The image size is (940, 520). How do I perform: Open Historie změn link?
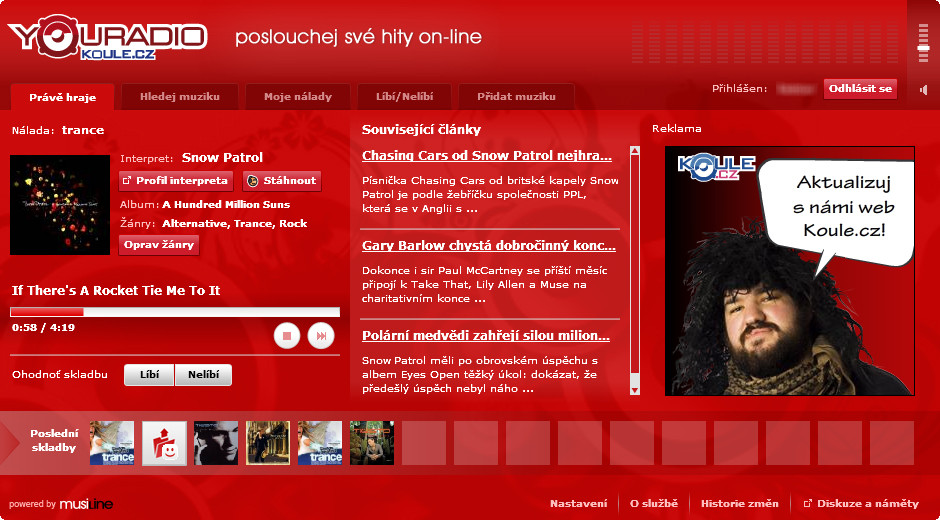[x=740, y=504]
